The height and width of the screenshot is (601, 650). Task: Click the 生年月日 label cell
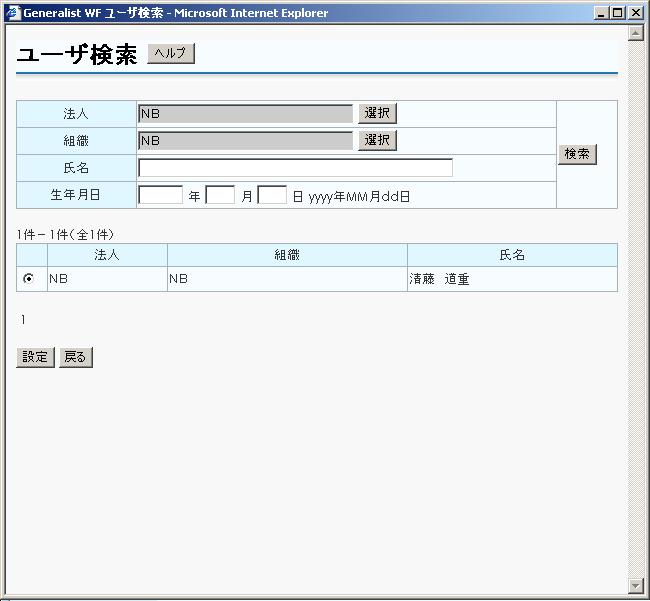coord(76,195)
